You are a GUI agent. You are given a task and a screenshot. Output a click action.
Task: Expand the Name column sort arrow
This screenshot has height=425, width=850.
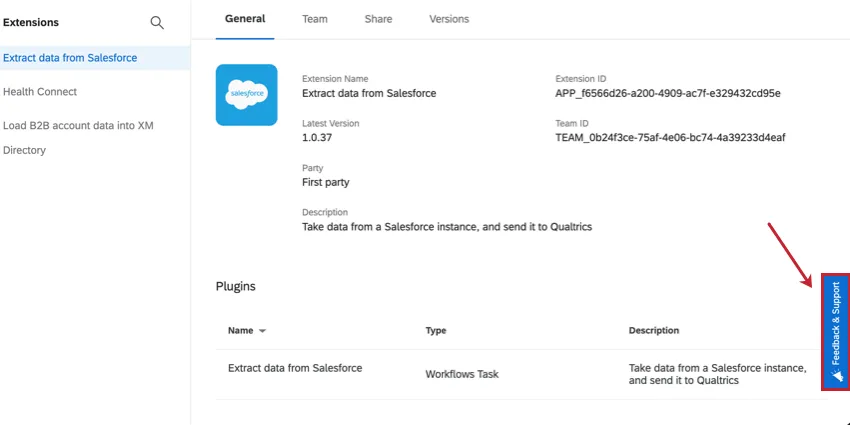pos(263,330)
